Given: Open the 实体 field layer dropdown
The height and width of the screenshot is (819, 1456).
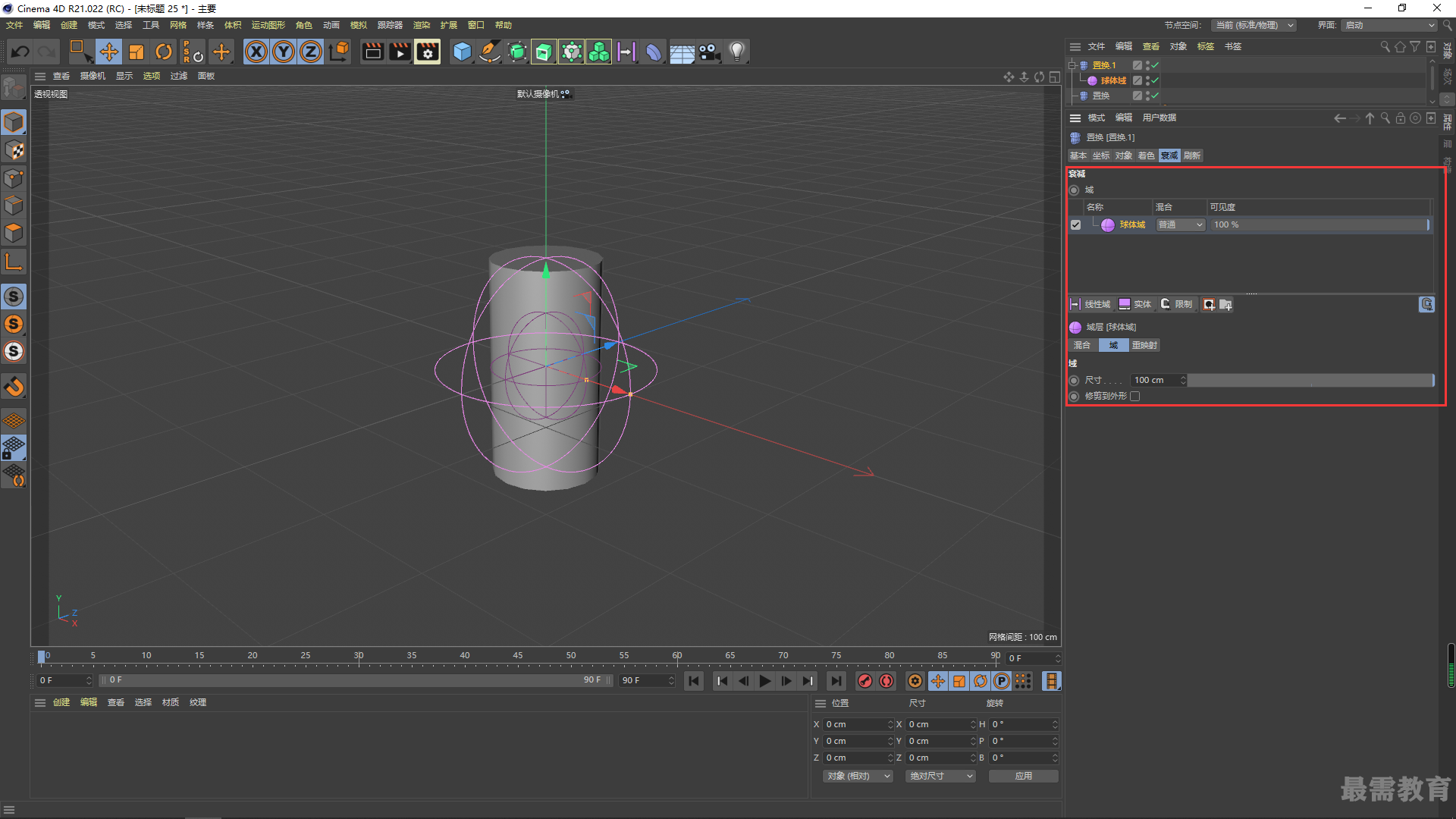Looking at the screenshot, I should tap(1135, 305).
